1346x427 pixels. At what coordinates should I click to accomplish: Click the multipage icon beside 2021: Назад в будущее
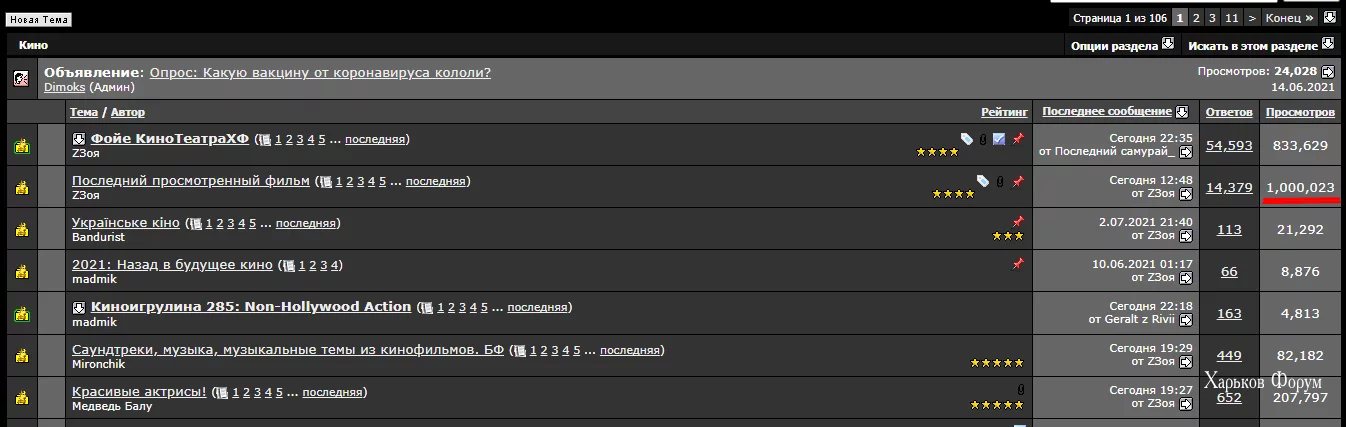(x=288, y=266)
